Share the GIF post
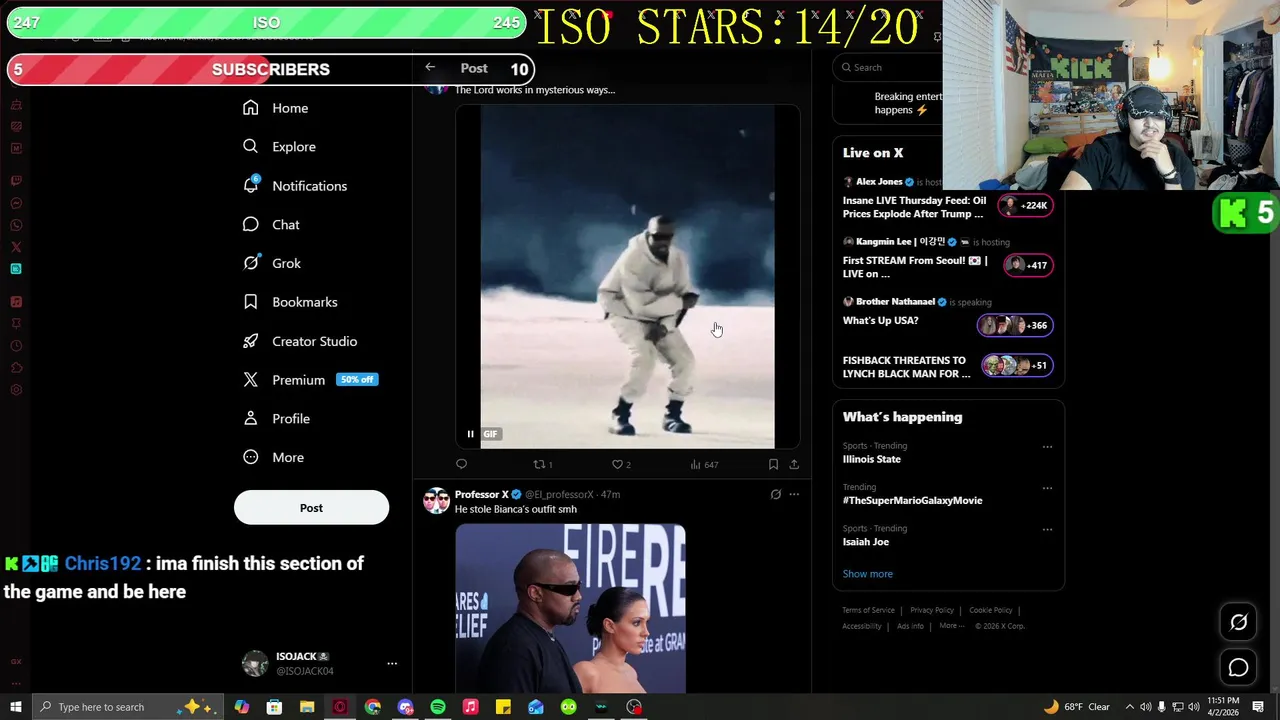This screenshot has width=1280, height=720. tap(794, 464)
